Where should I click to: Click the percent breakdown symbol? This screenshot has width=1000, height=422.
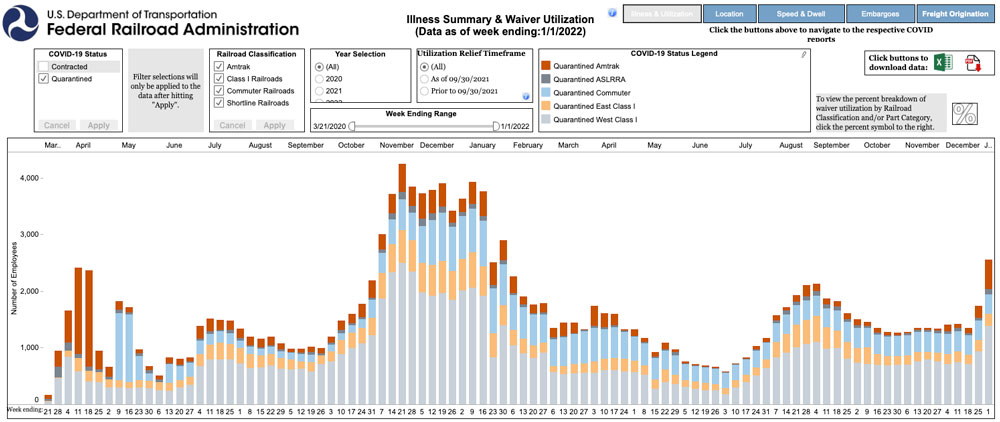coord(965,112)
